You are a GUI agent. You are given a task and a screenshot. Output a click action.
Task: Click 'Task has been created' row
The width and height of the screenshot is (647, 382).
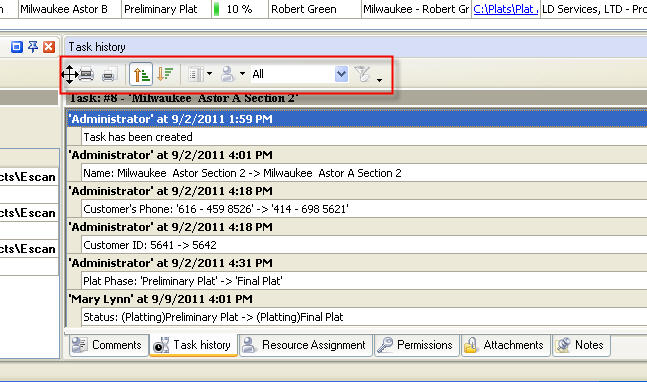click(x=364, y=137)
